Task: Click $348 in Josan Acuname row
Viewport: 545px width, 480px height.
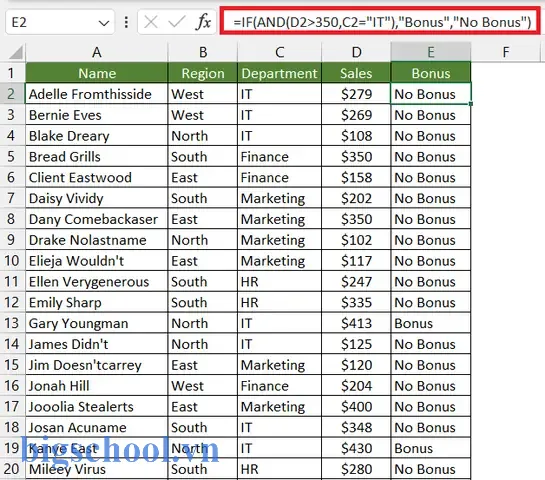Action: [356, 428]
